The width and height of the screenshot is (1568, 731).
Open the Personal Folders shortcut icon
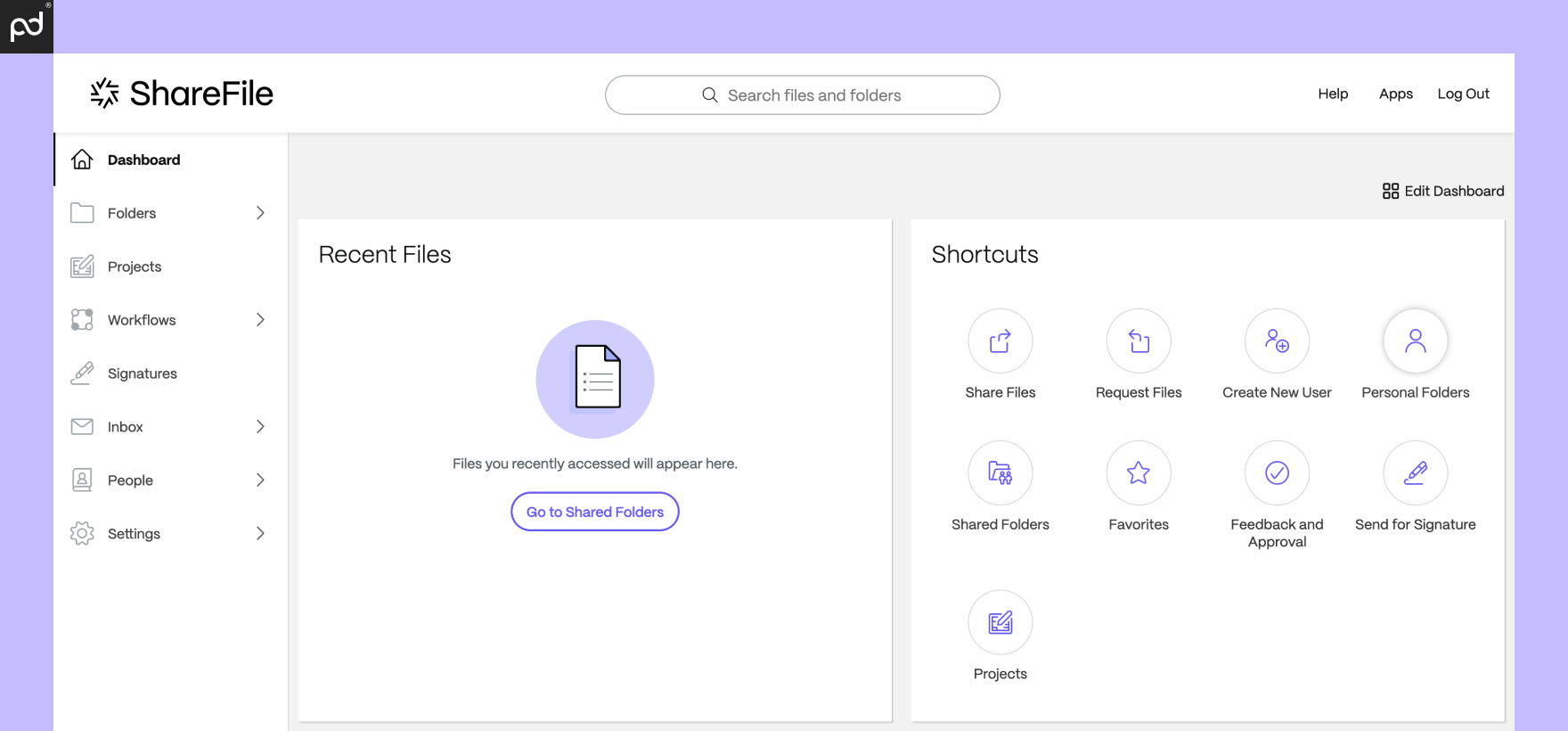[1416, 341]
